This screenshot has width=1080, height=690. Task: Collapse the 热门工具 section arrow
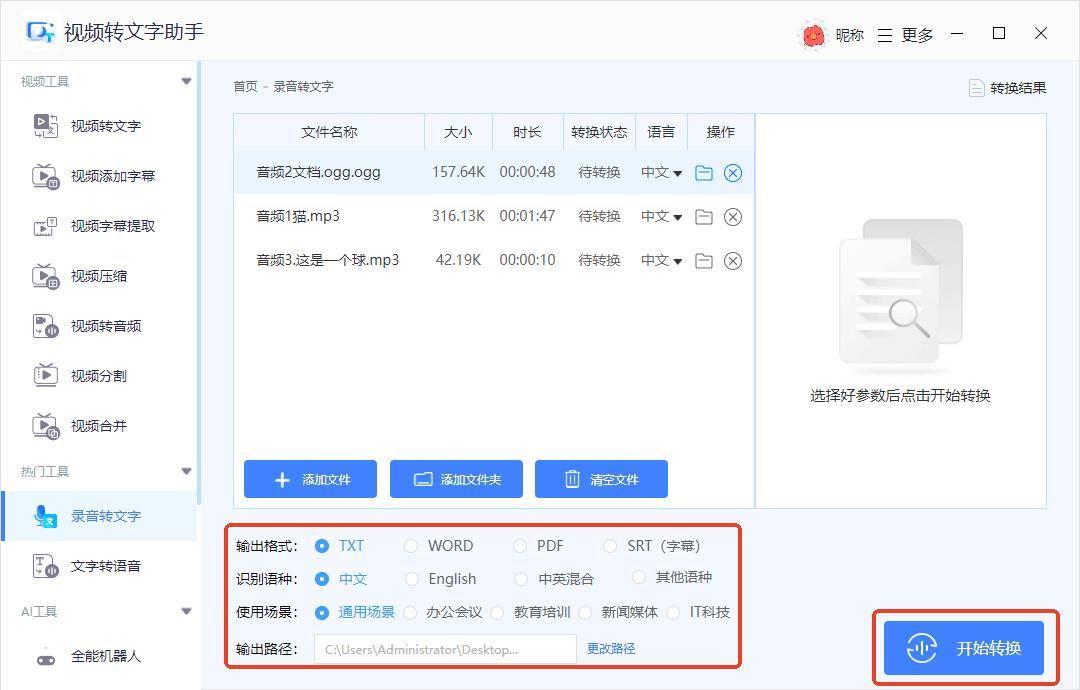click(186, 471)
